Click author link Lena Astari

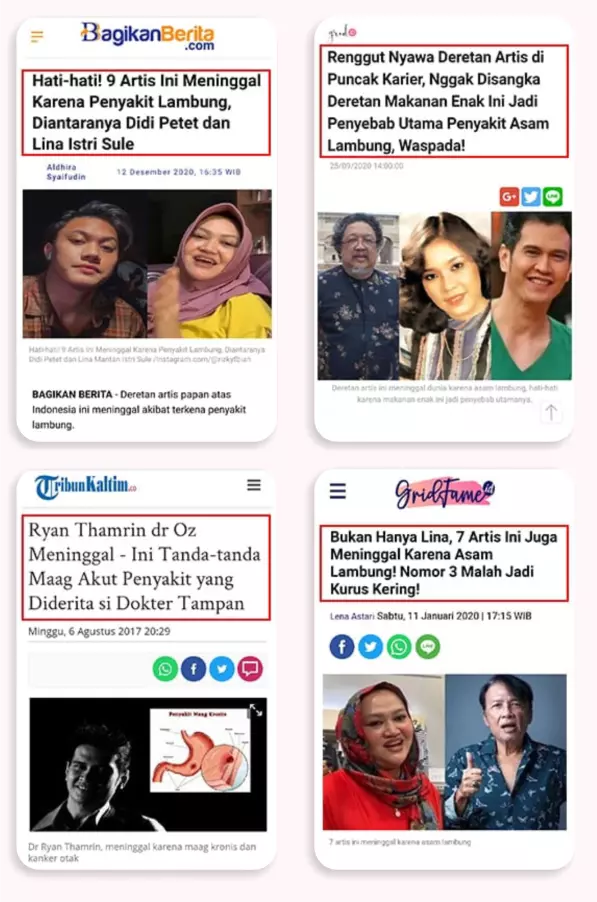click(352, 616)
